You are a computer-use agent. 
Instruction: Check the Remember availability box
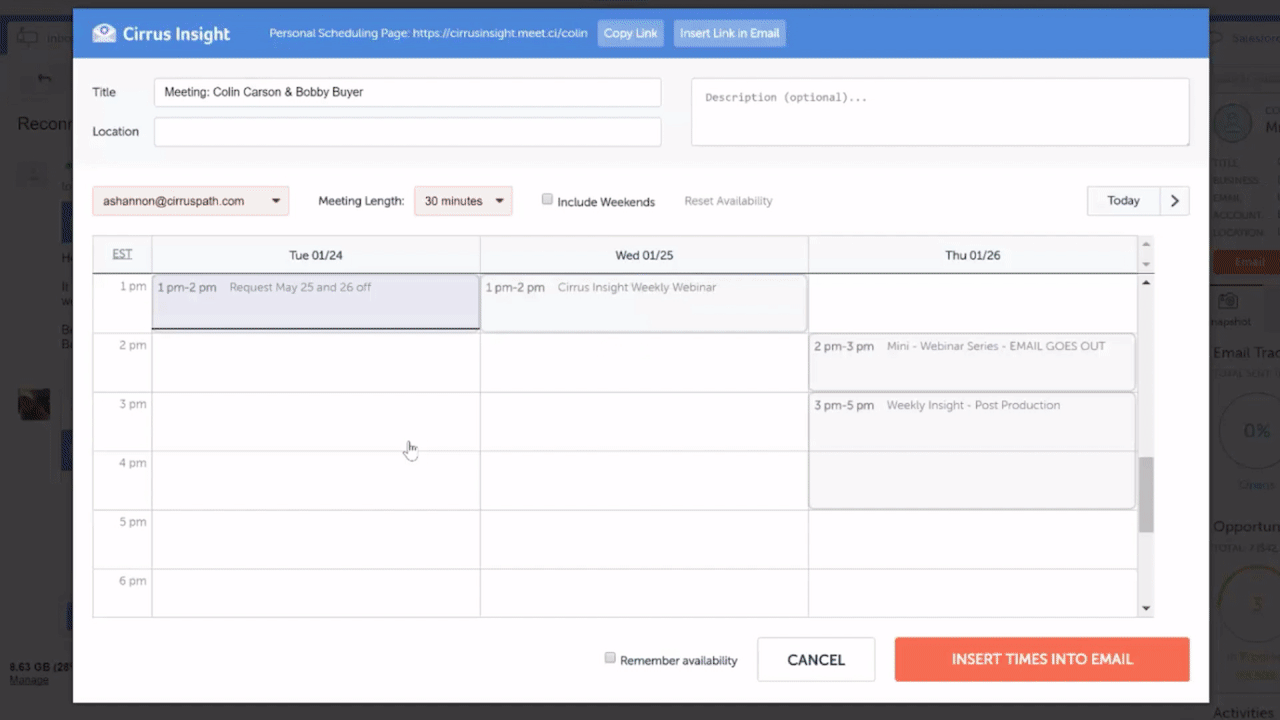point(610,658)
